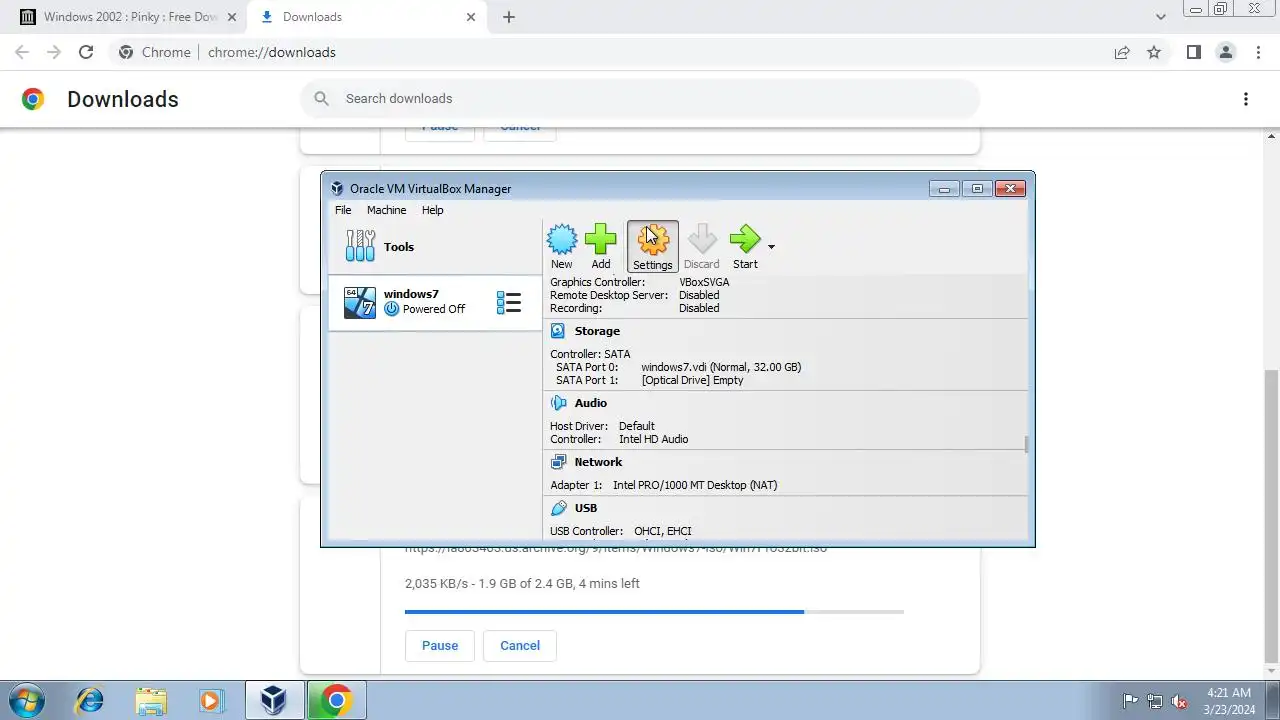
Task: Select the windows7 virtual machine
Action: click(435, 302)
